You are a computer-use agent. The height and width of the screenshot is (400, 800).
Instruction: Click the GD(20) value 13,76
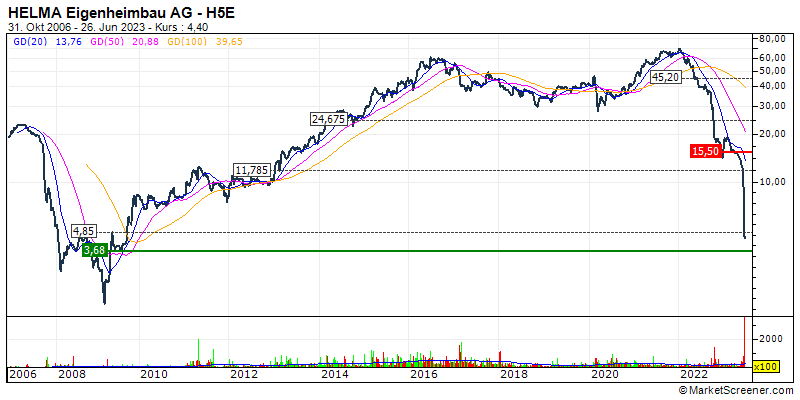click(70, 42)
